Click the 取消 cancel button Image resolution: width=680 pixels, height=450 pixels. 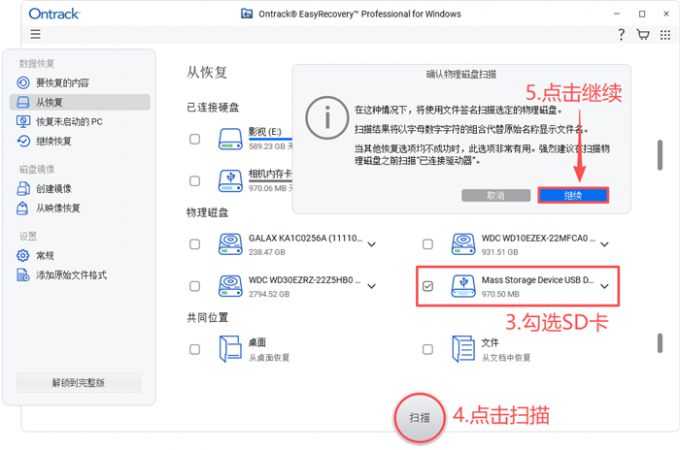pos(496,196)
